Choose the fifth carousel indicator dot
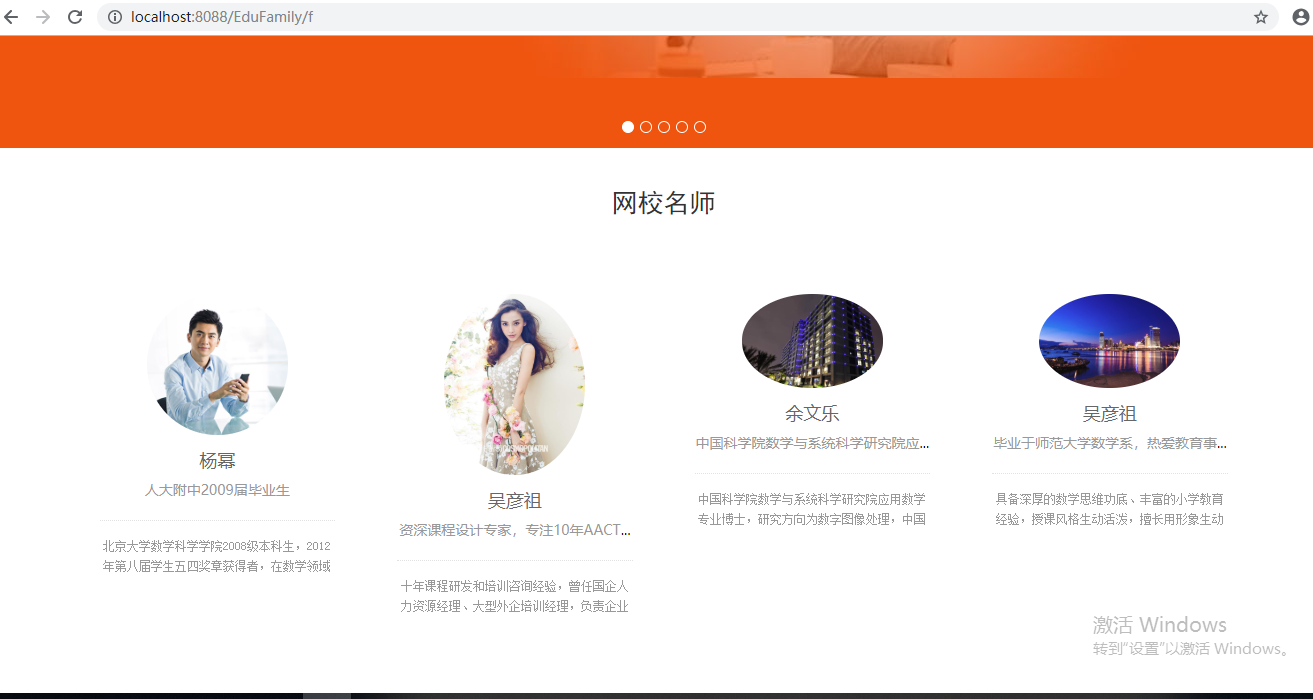Screen dimensions: 1313x699 tap(700, 127)
